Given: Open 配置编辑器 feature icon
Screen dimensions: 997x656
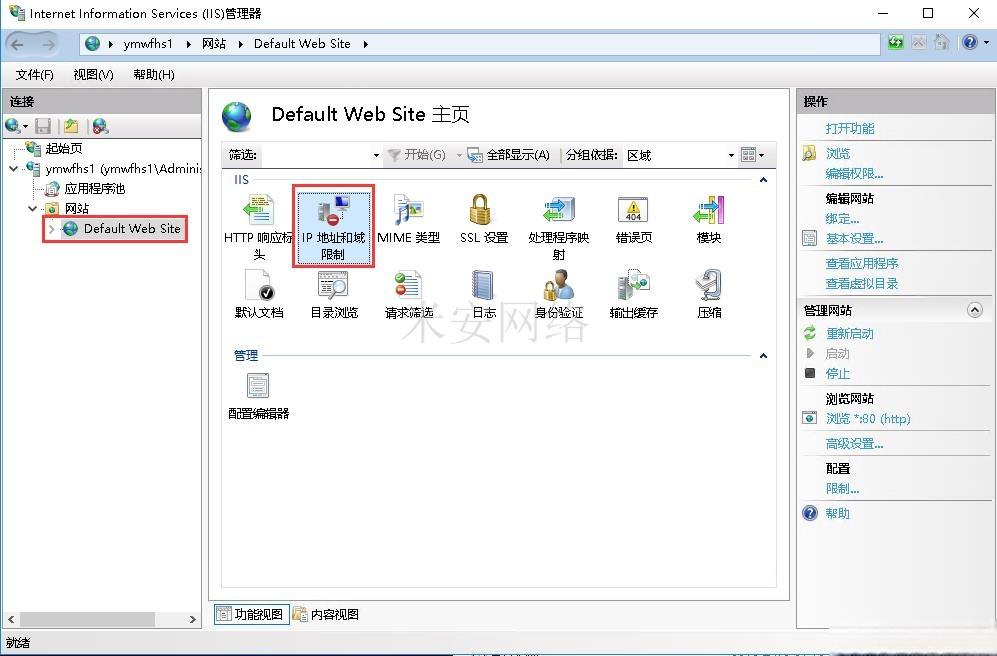Looking at the screenshot, I should tap(259, 395).
